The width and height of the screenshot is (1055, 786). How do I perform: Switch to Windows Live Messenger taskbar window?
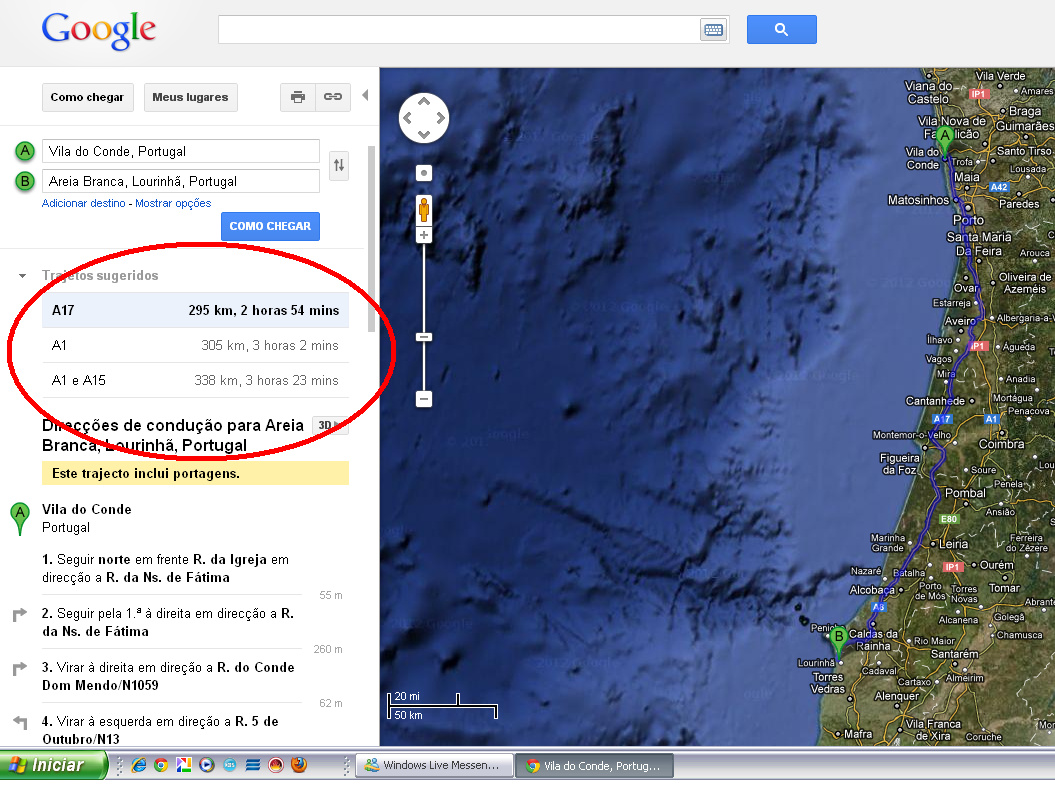coord(434,765)
